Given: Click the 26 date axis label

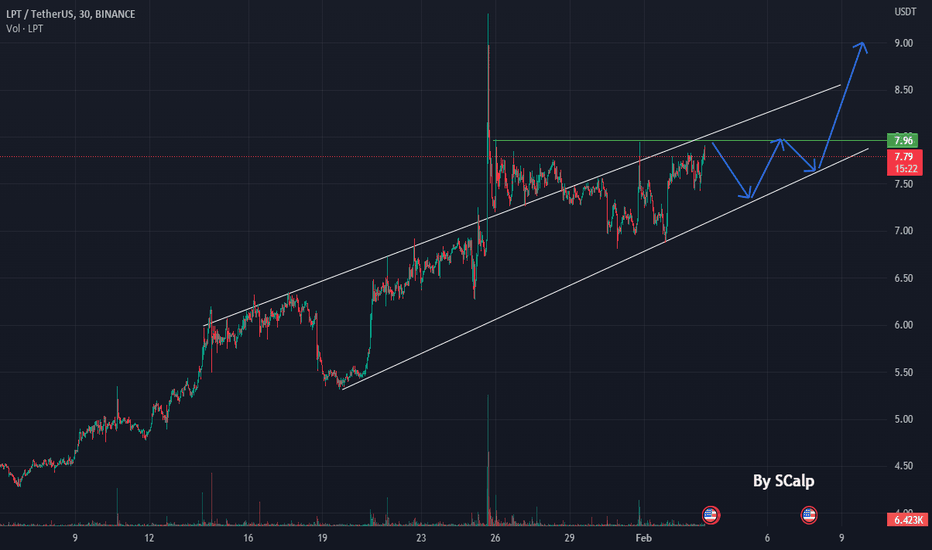Looking at the screenshot, I should [495, 538].
